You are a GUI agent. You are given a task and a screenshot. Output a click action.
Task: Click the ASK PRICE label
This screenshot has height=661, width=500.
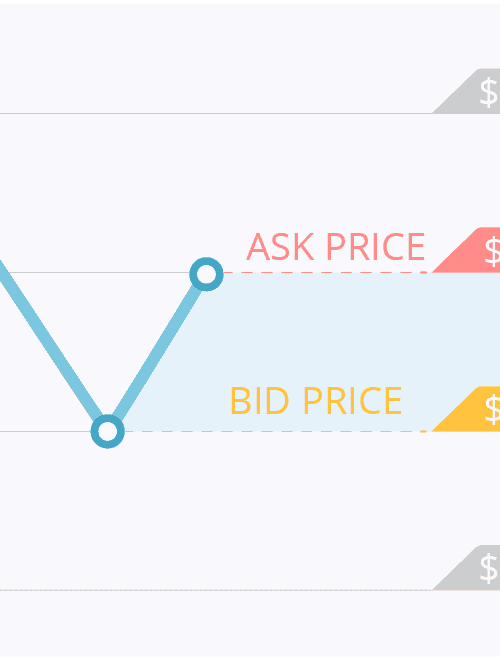click(x=336, y=247)
